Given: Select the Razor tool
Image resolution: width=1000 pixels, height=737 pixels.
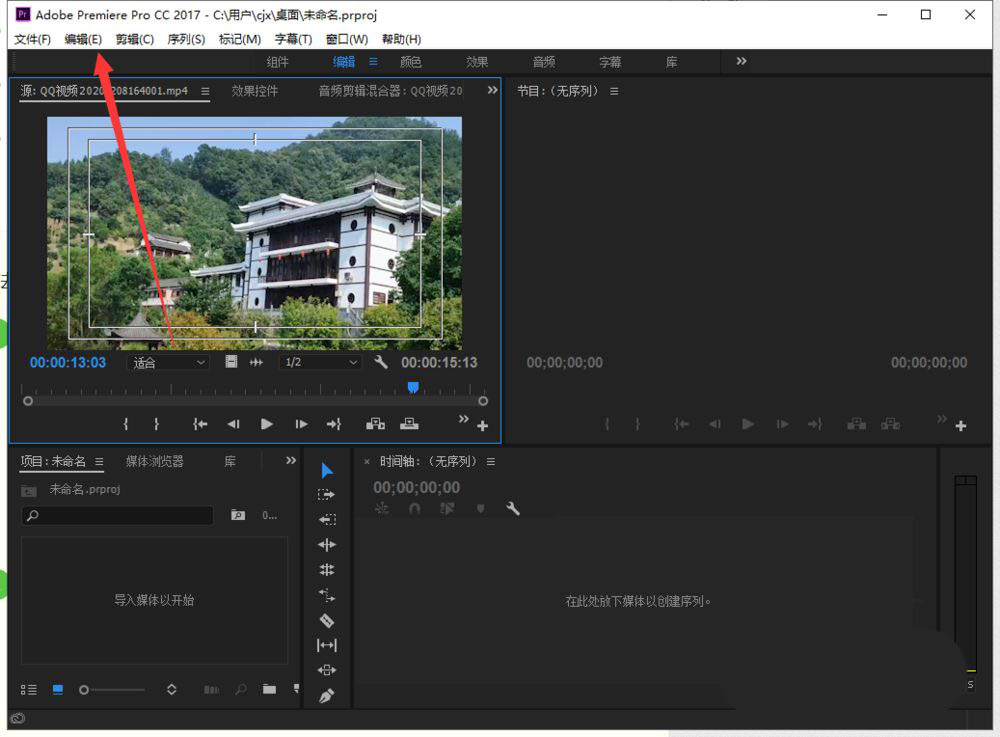Looking at the screenshot, I should [x=326, y=620].
